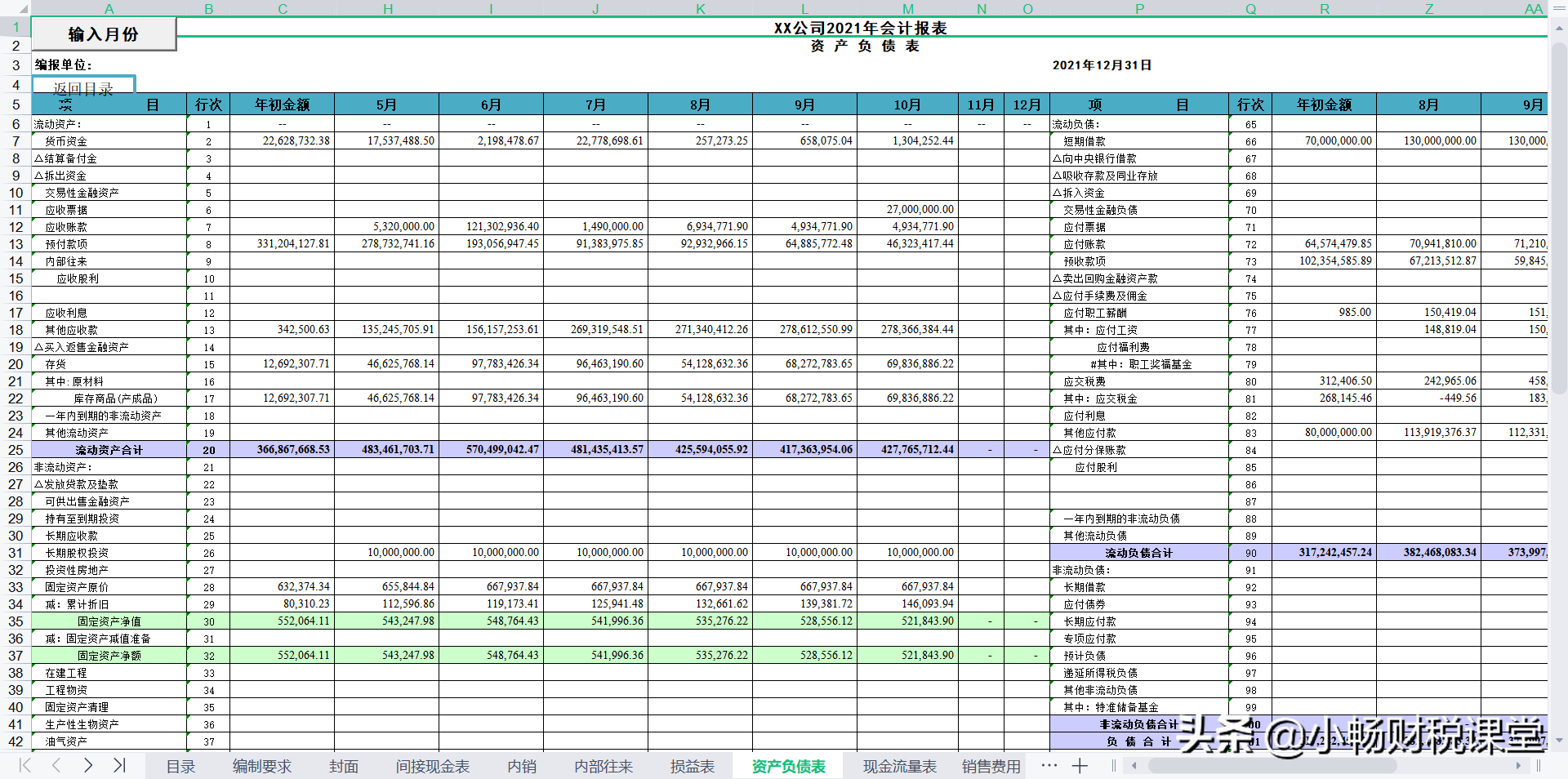
Task: Select cell value 22,628,732.38
Action: [283, 141]
